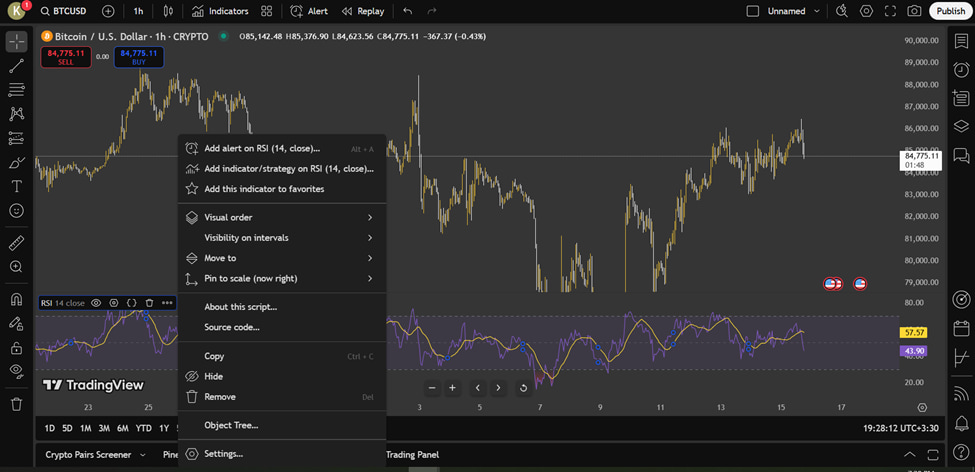This screenshot has width=975, height=472.
Task: Open the Trading Panel tab
Action: click(413, 455)
